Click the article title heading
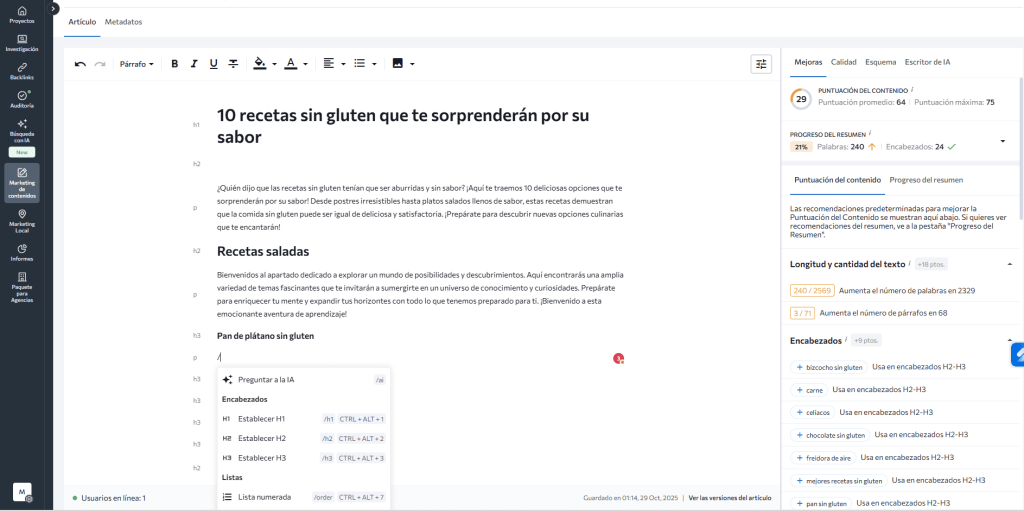The image size is (1024, 511). (x=403, y=127)
